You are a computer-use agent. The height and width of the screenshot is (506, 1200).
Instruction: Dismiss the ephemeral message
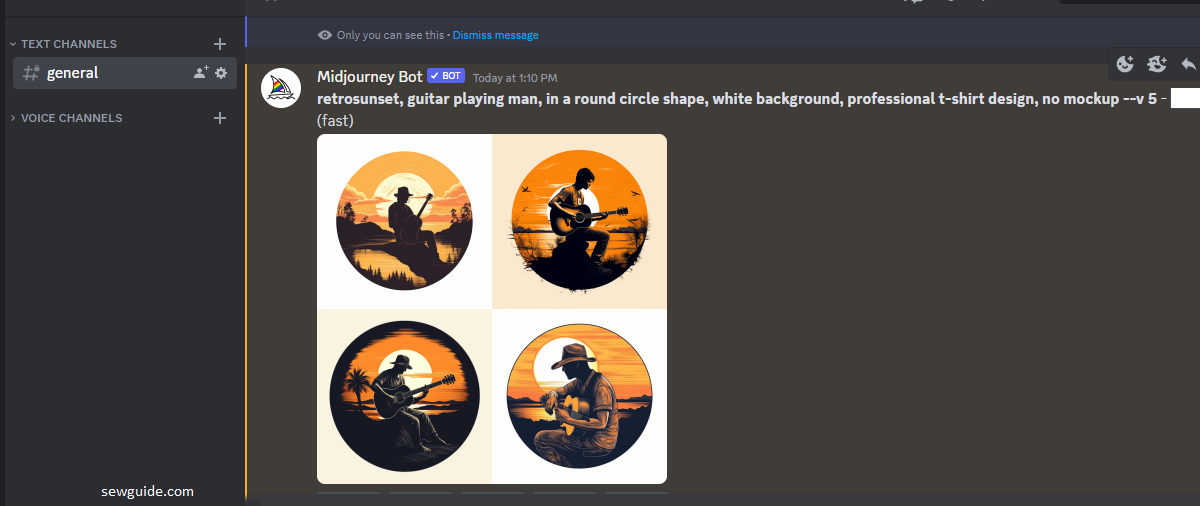pyautogui.click(x=495, y=35)
